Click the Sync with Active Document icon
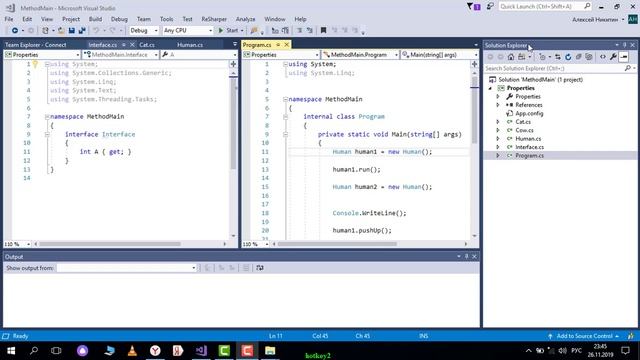This screenshot has width=640, height=360. tap(558, 57)
